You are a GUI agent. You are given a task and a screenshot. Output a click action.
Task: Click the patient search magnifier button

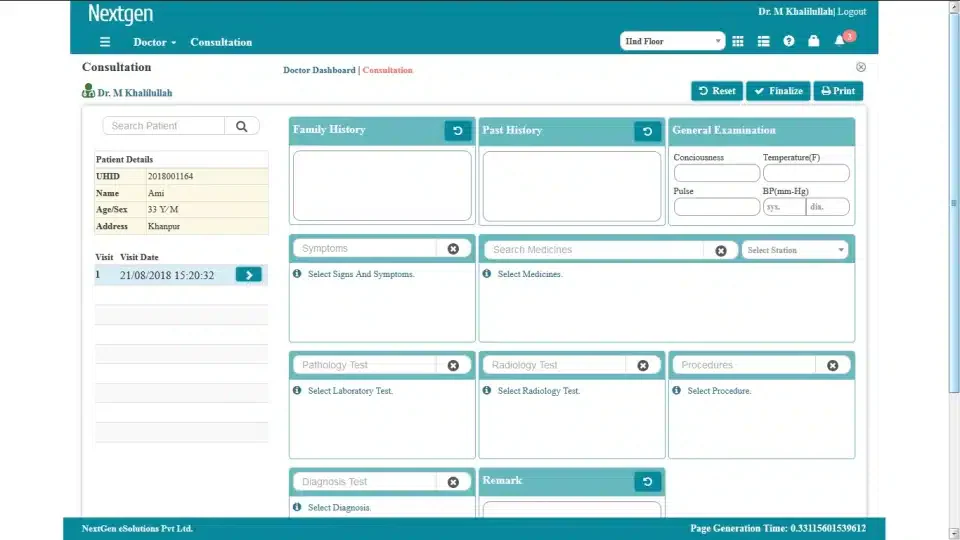pyautogui.click(x=242, y=126)
